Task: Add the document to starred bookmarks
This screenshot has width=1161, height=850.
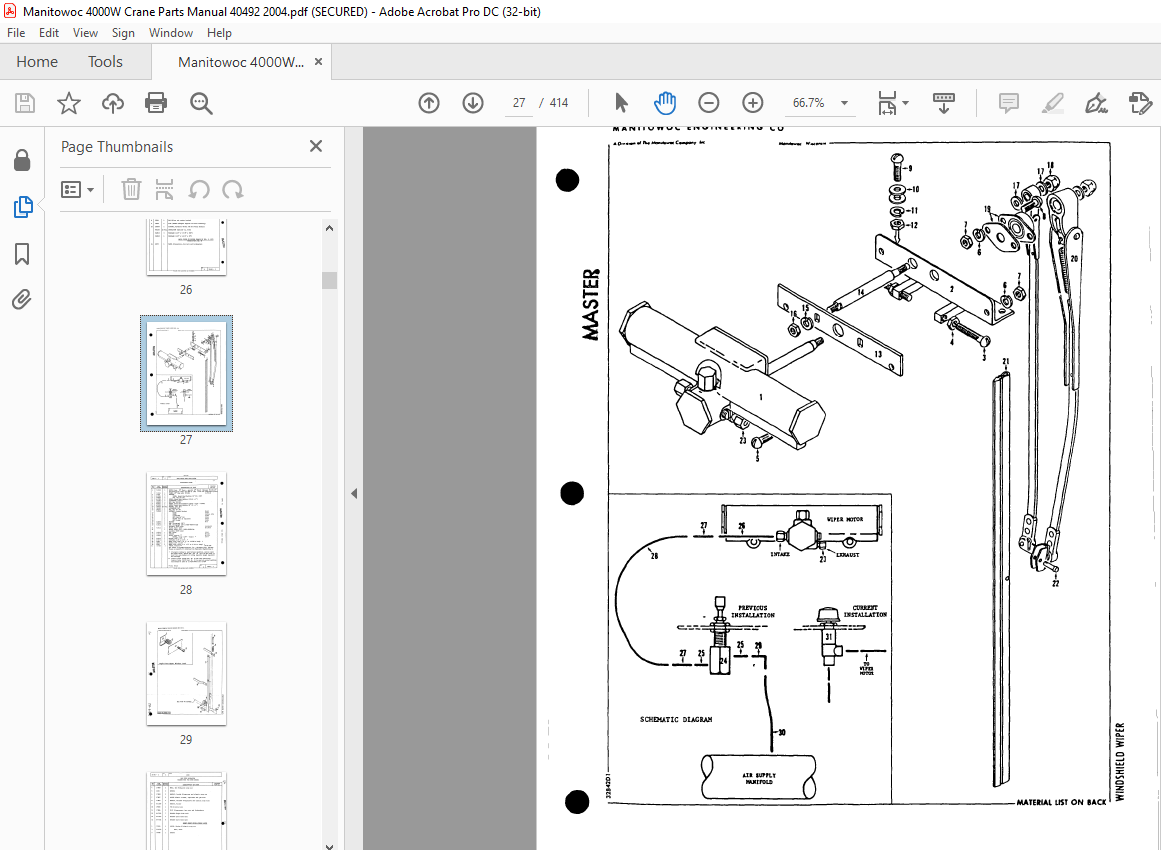Action: [69, 103]
